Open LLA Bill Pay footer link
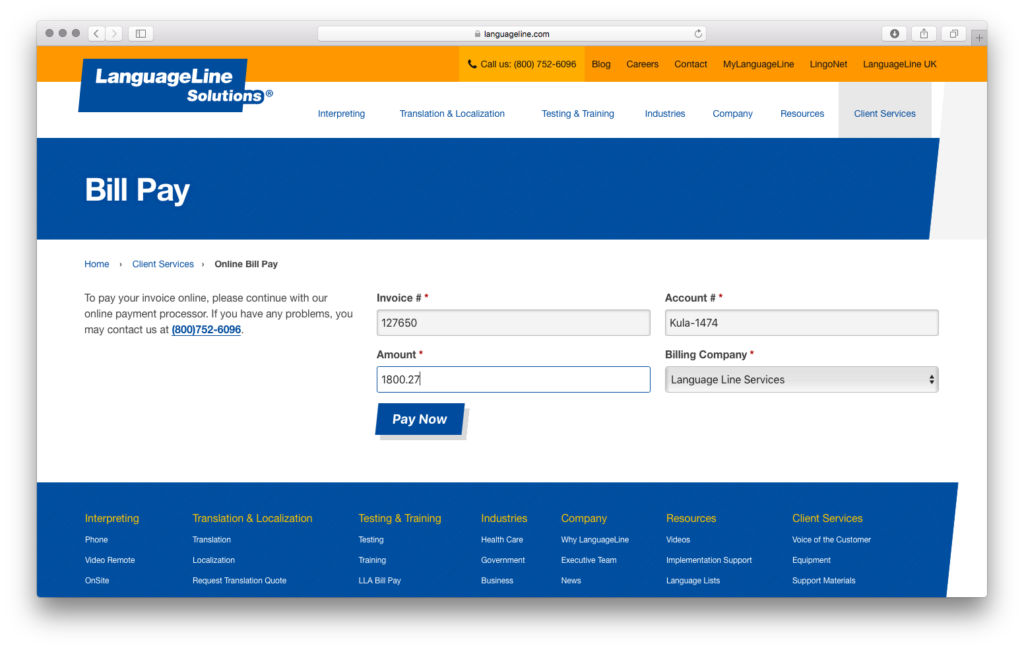This screenshot has width=1024, height=650. pos(379,580)
